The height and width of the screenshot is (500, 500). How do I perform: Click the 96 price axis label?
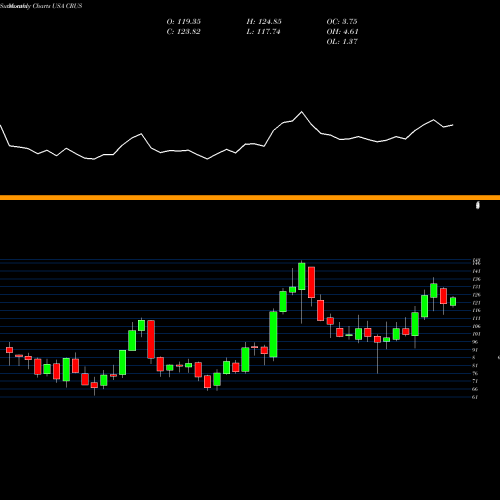[475, 342]
